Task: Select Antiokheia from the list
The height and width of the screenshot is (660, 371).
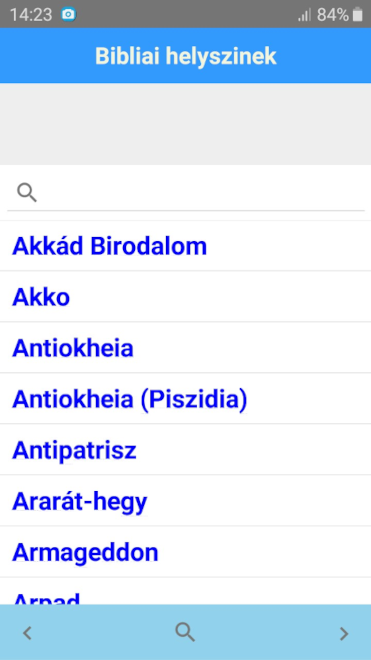Action: [185, 348]
